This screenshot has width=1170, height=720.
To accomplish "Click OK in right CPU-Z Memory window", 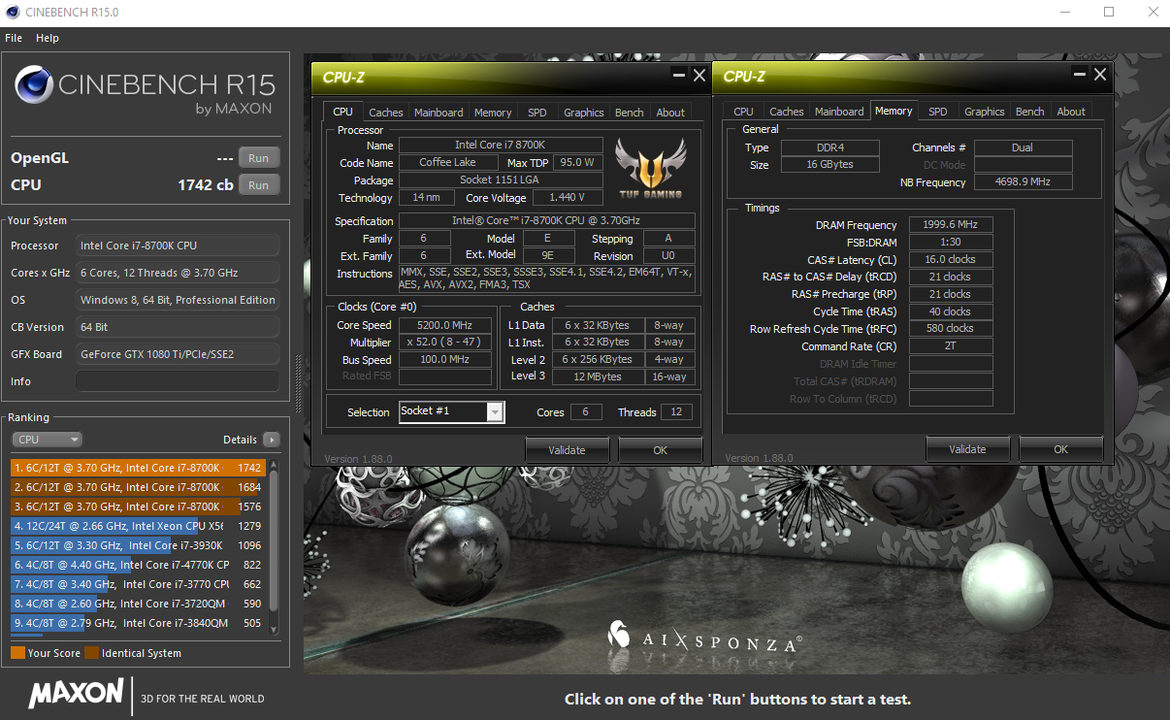I will [1060, 449].
